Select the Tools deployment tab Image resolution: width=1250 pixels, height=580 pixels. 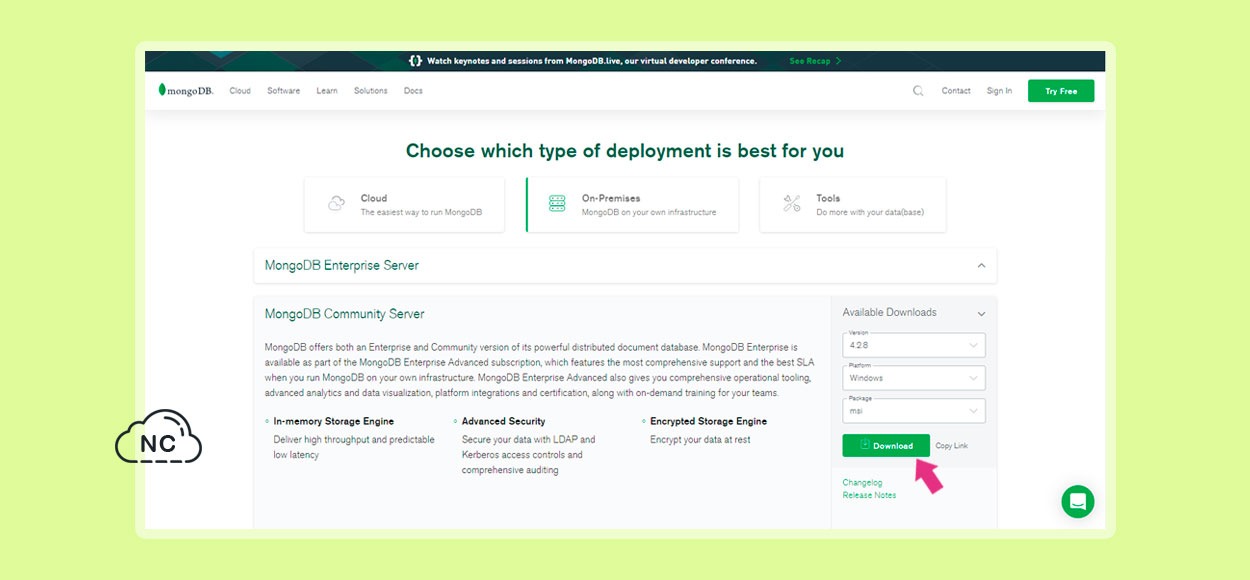[853, 205]
